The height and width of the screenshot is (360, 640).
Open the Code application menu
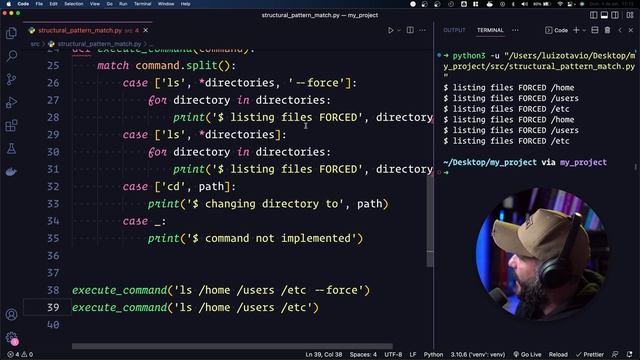pos(23,4)
